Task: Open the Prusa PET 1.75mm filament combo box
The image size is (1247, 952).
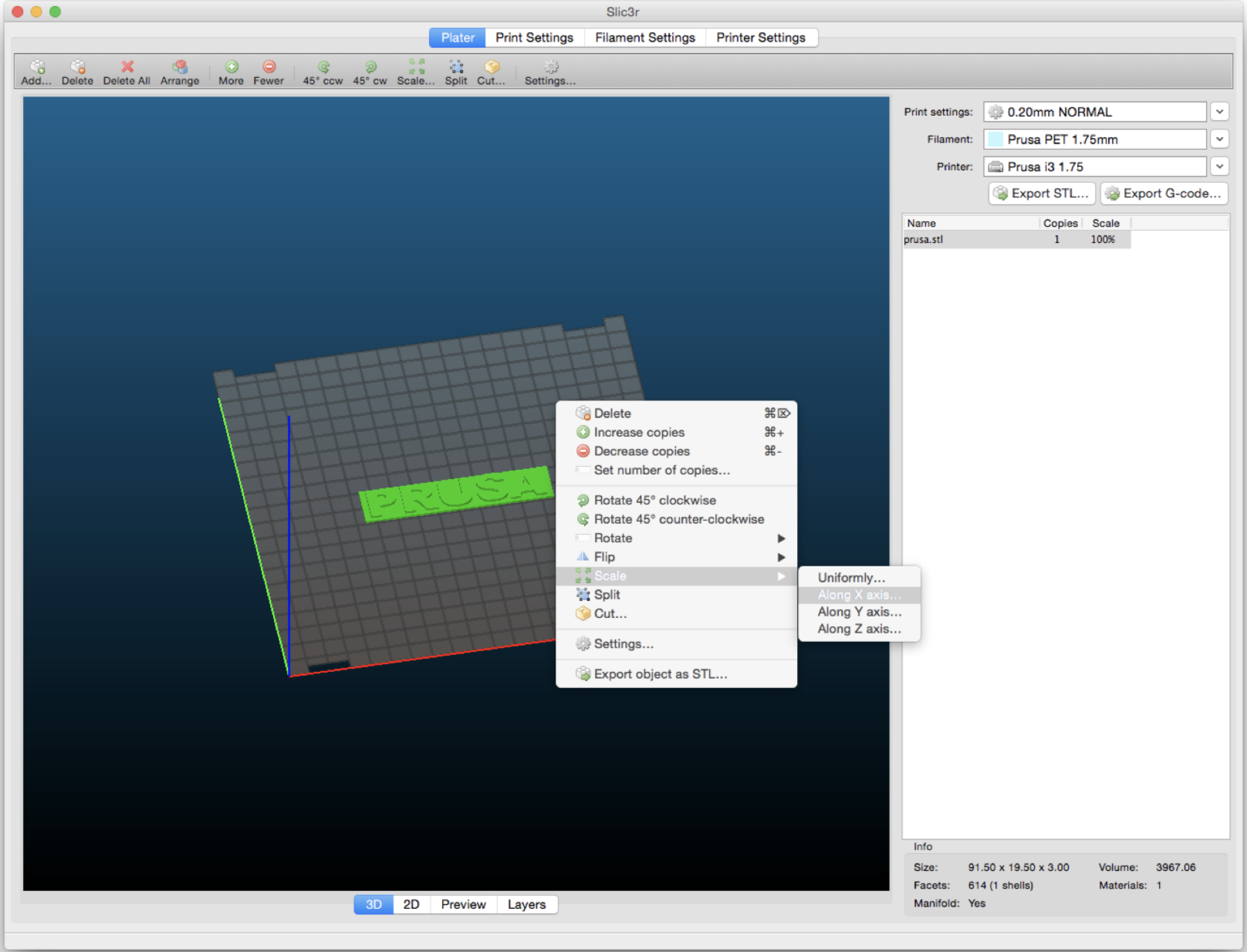Action: tap(1095, 140)
